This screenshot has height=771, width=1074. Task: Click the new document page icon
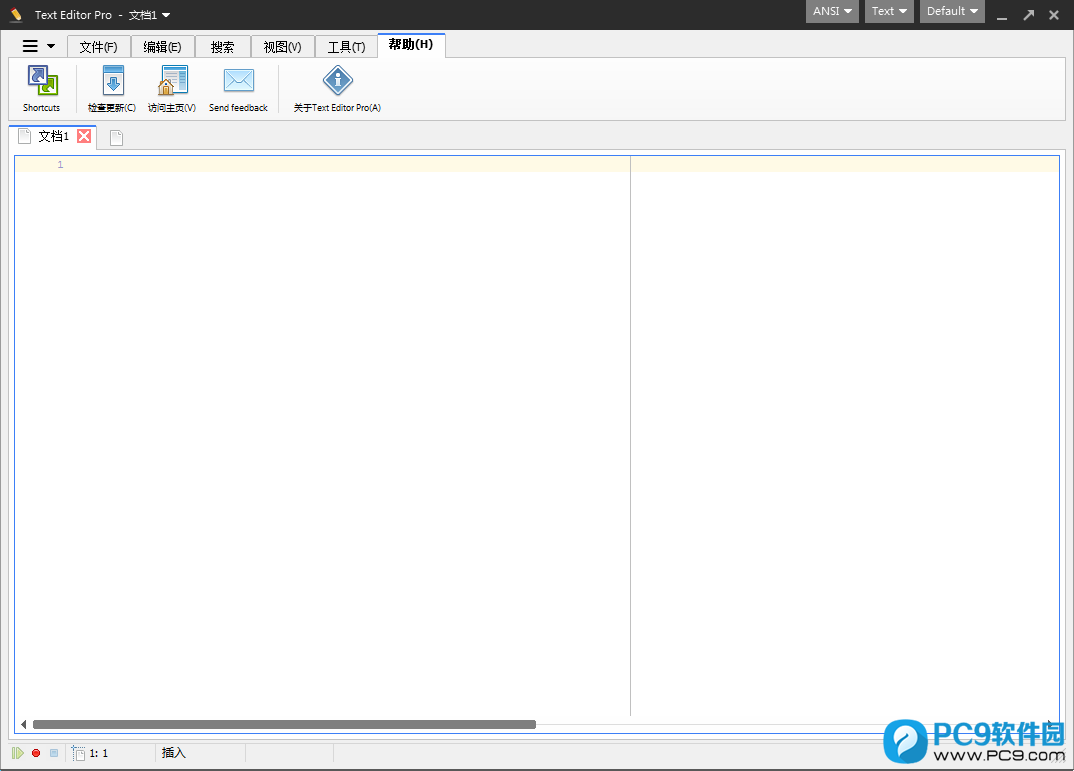pyautogui.click(x=115, y=137)
